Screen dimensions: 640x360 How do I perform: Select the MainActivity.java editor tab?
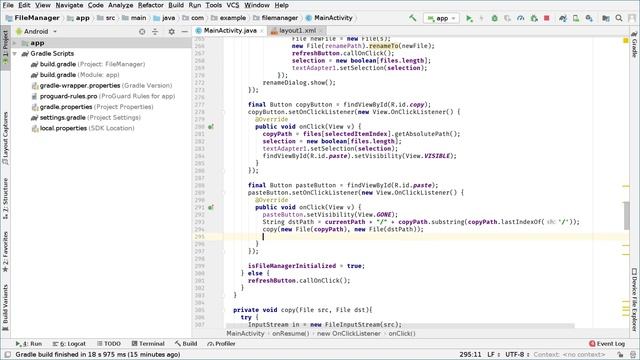pyautogui.click(x=230, y=31)
